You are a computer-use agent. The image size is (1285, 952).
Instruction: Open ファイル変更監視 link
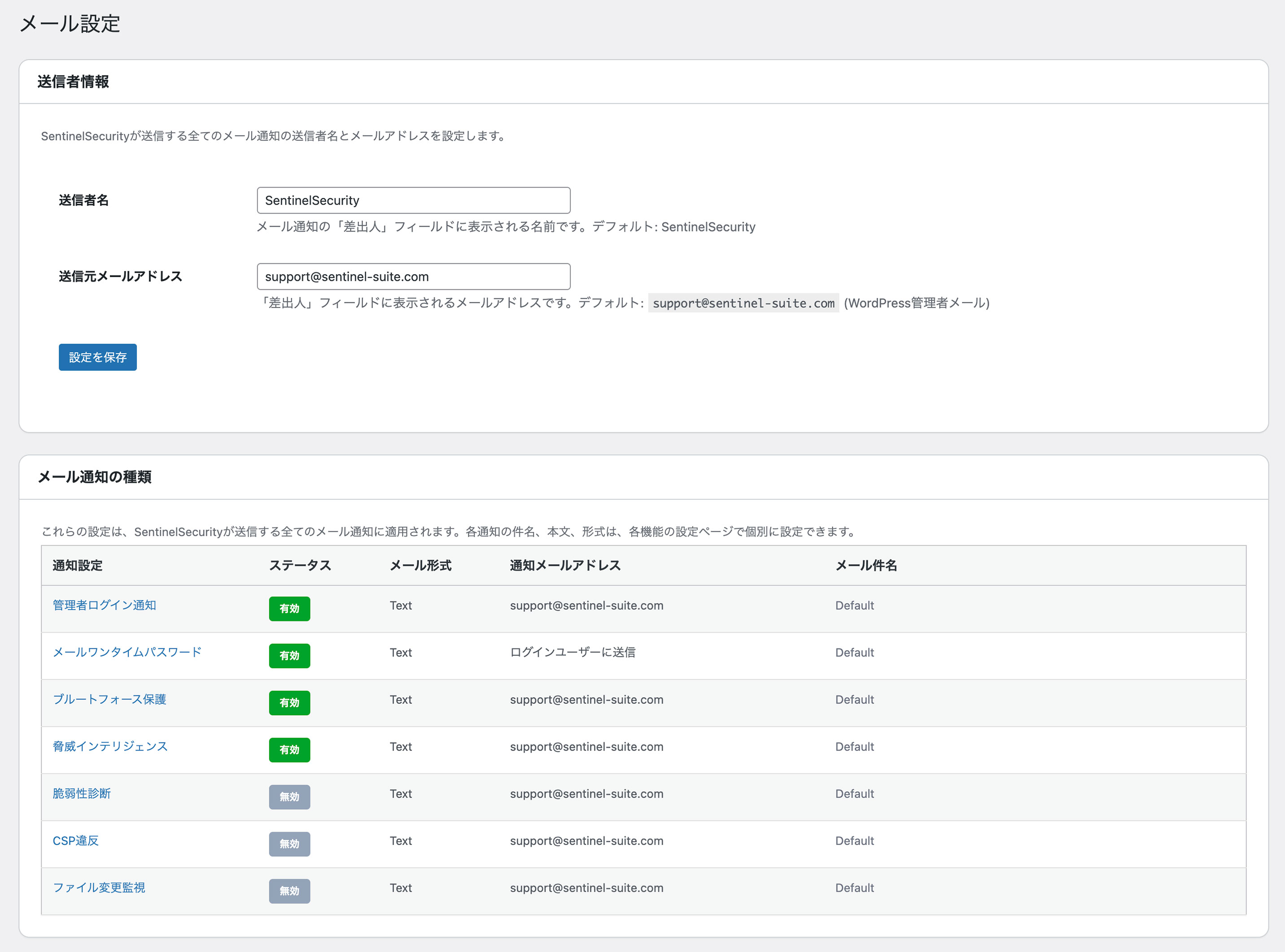tap(99, 887)
